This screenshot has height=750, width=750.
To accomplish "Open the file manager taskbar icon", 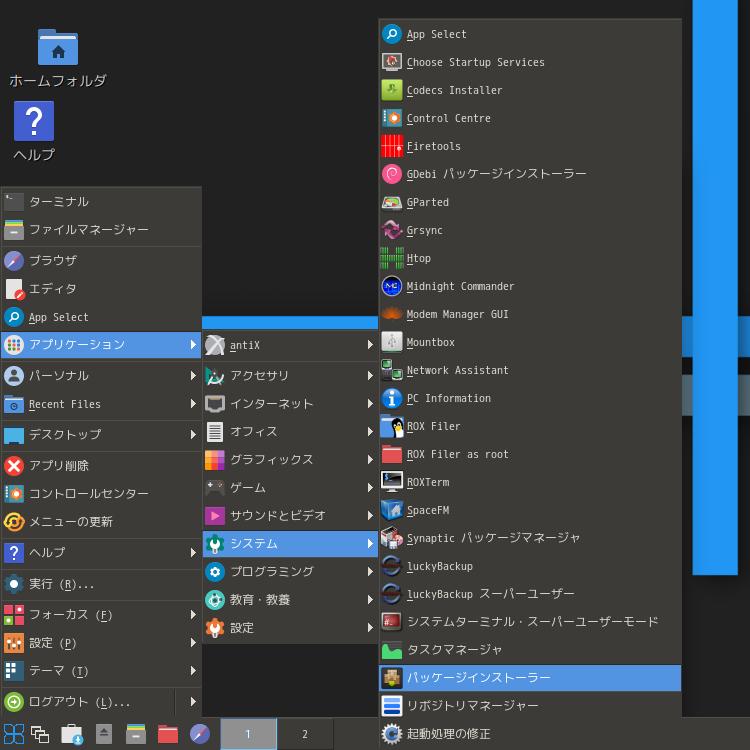I will 136,734.
